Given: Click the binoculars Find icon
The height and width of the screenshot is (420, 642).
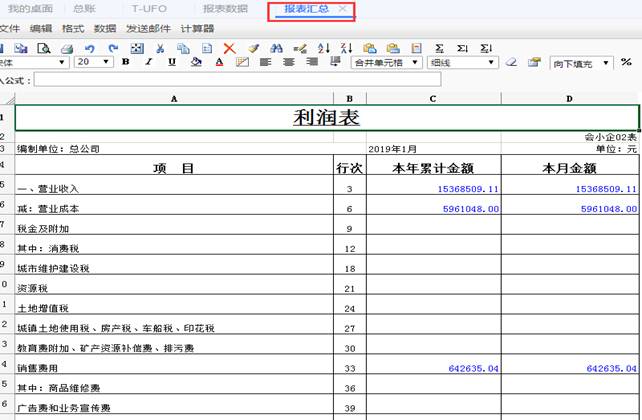Looking at the screenshot, I should (277, 47).
